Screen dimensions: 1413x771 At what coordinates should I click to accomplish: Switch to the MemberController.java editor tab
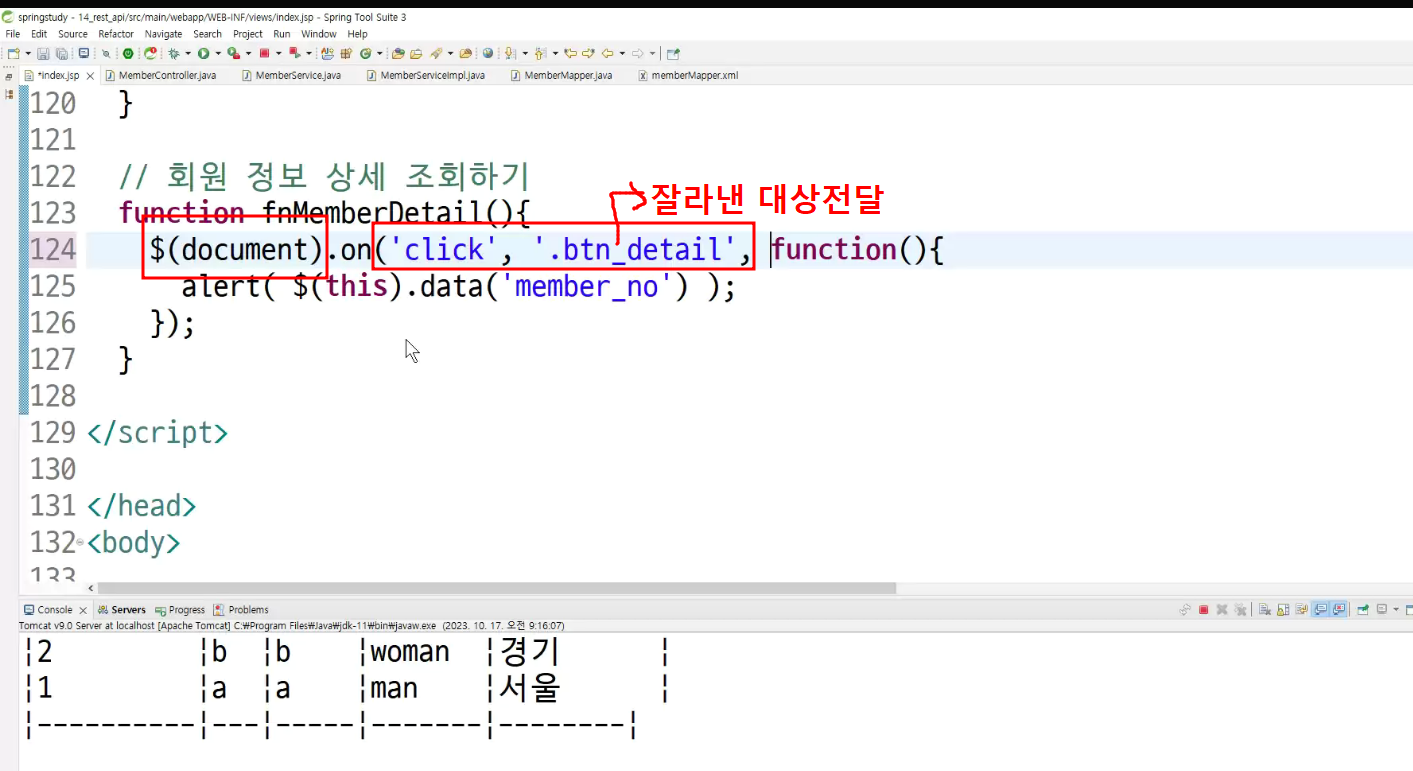160,75
